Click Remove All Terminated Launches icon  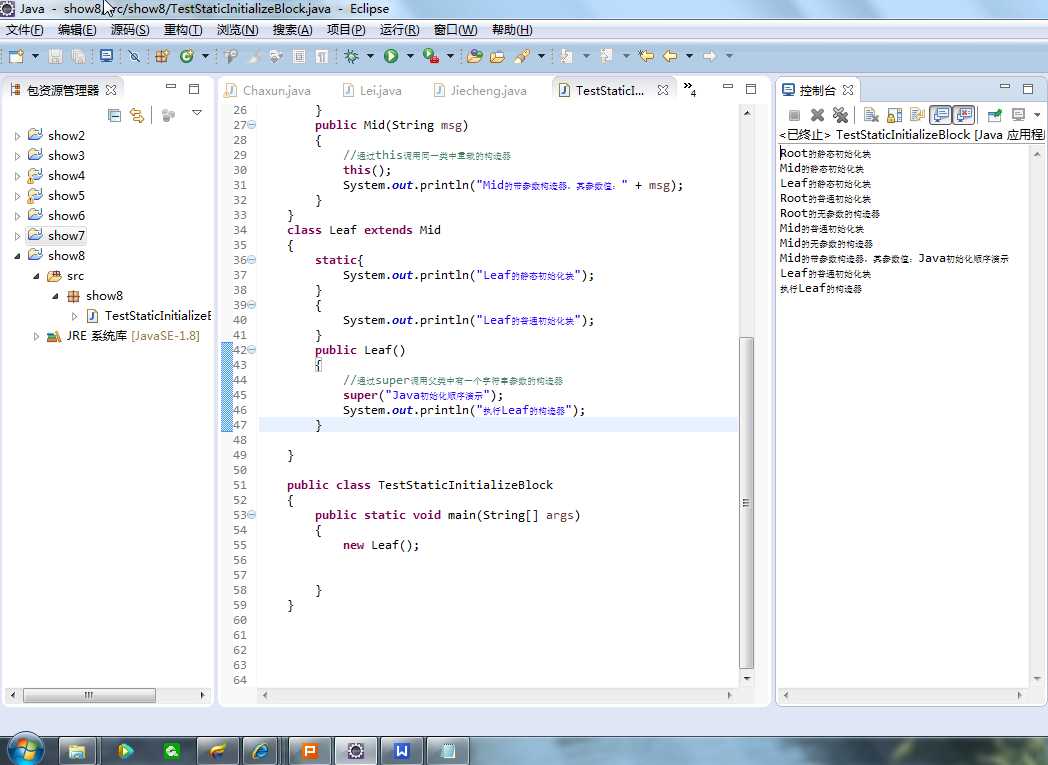click(x=840, y=116)
